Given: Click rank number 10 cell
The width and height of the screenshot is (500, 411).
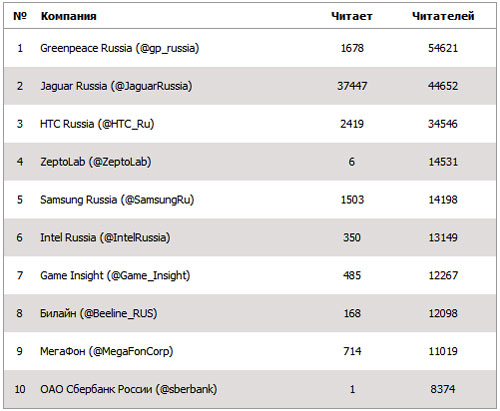Looking at the screenshot, I should point(20,389).
